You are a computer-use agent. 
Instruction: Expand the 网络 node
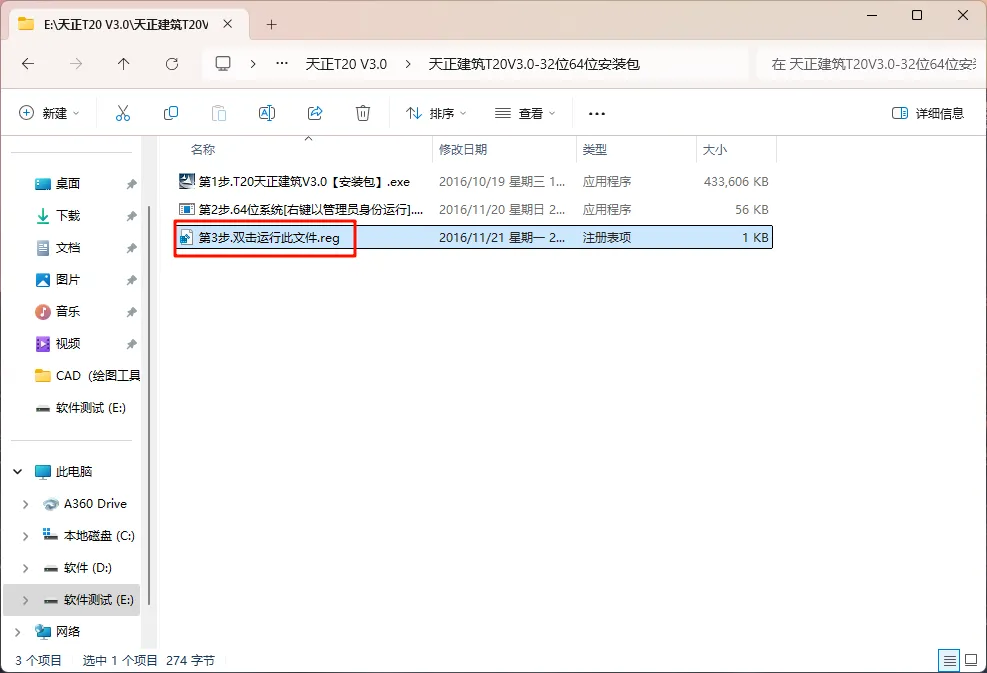pos(18,631)
